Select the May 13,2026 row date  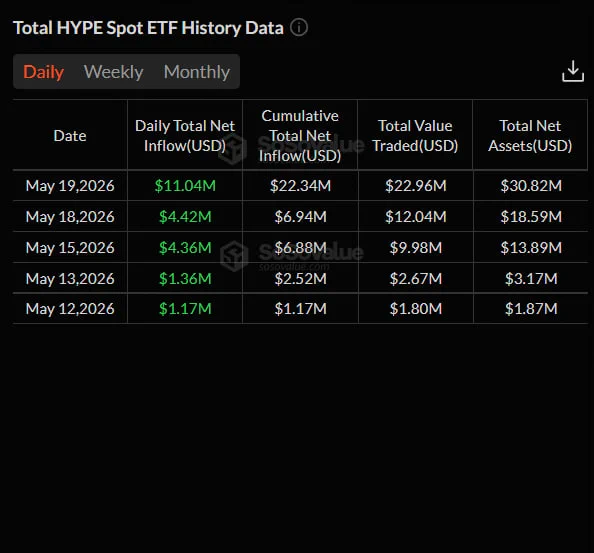coord(70,279)
